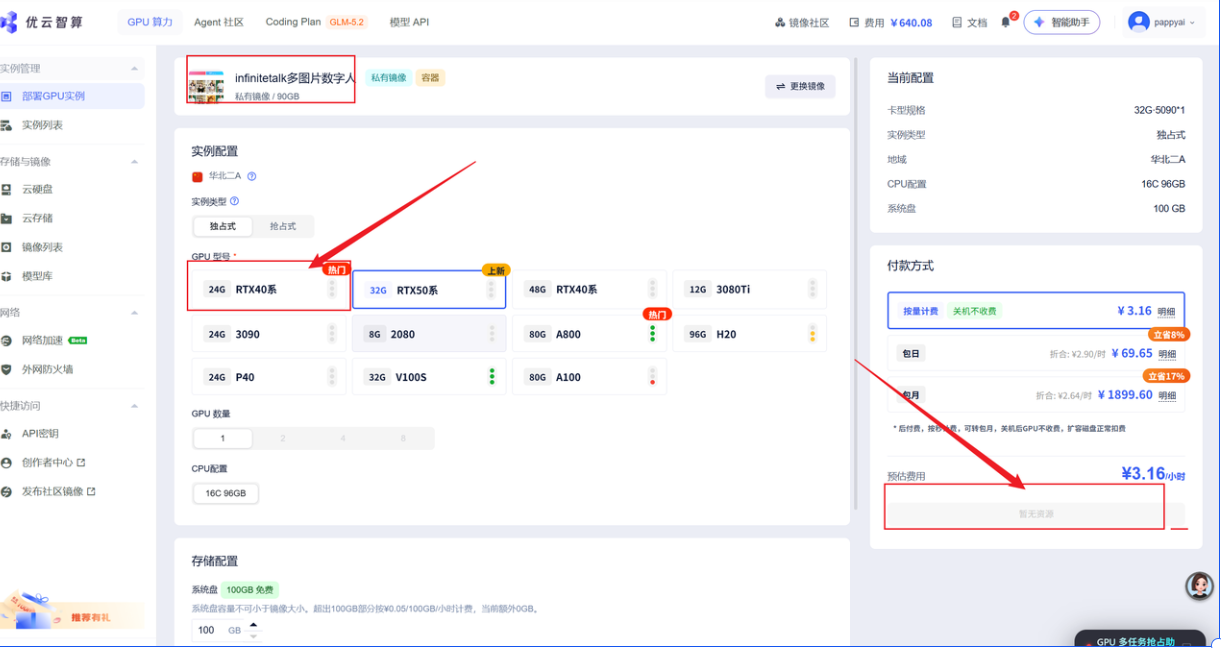
Task: Open the 智能助手 button
Action: coord(1062,22)
